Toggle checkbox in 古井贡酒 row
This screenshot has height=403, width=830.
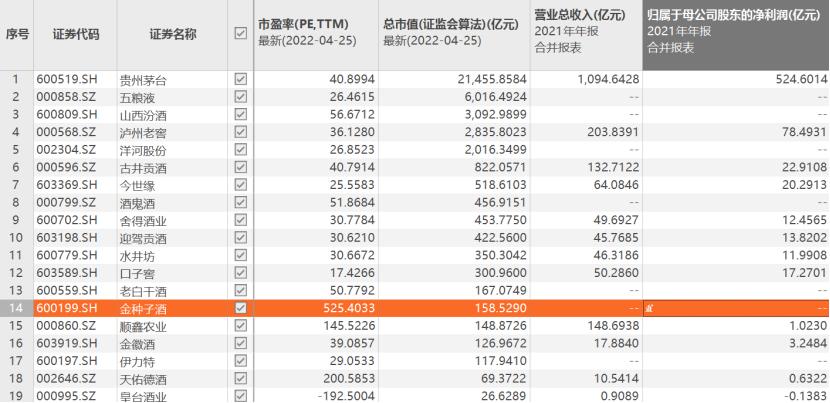(x=240, y=167)
